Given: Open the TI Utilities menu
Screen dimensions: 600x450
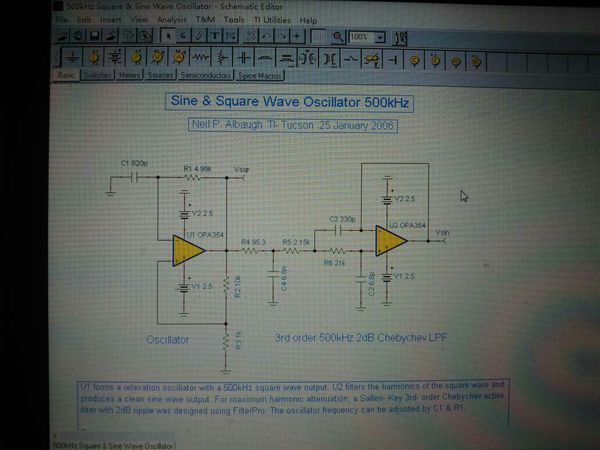Looking at the screenshot, I should tap(272, 20).
